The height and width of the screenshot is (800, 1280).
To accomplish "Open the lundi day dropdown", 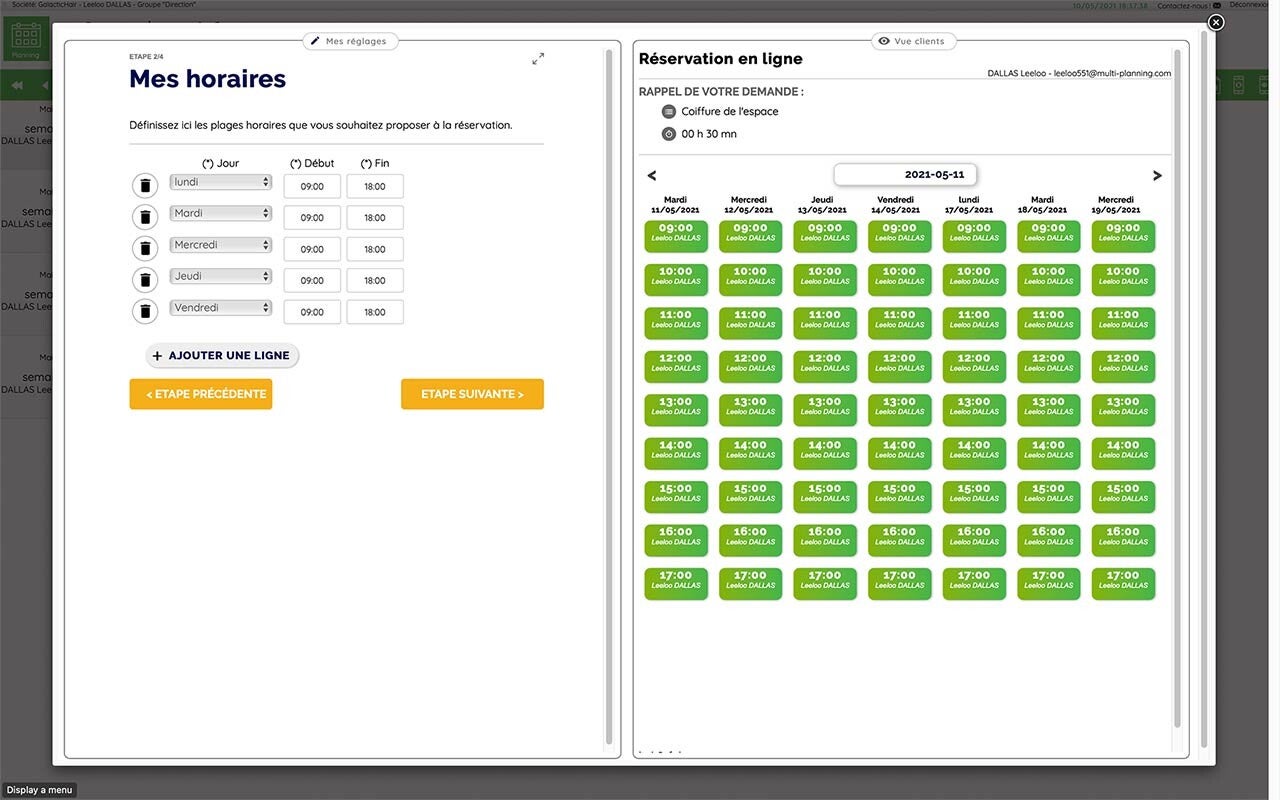I will tap(220, 182).
